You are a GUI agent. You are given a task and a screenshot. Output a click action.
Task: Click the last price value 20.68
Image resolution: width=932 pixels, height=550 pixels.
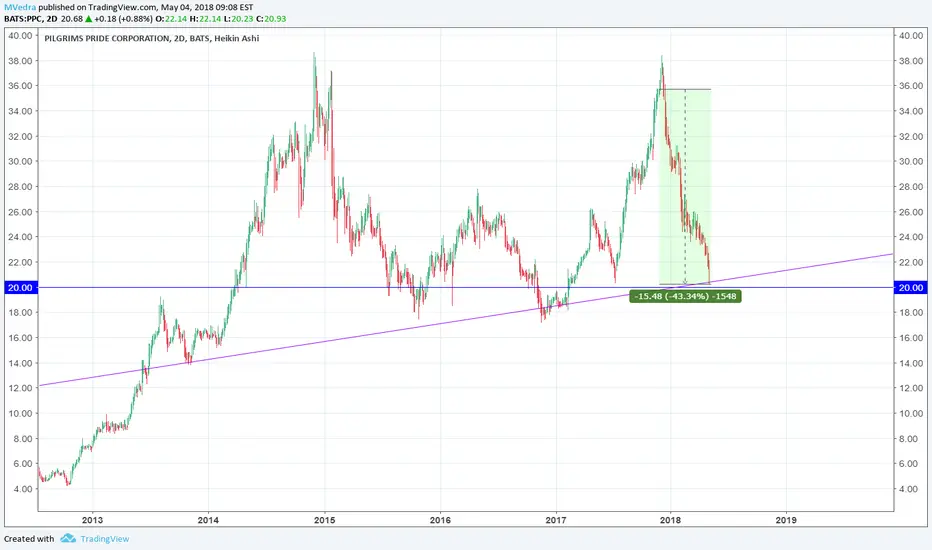click(x=72, y=18)
